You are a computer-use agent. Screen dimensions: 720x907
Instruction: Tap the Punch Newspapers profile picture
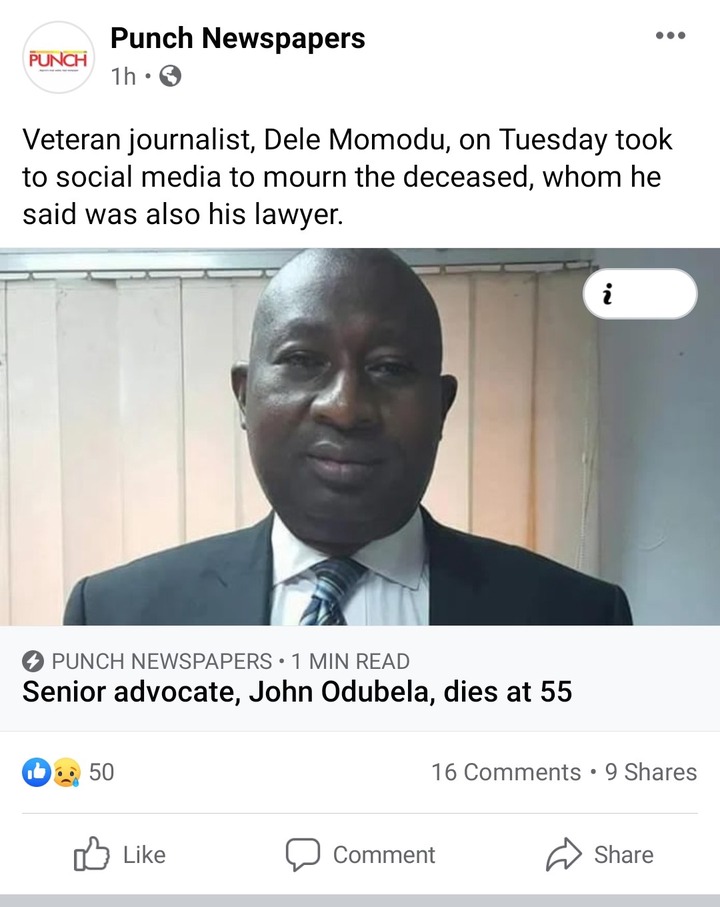58,58
